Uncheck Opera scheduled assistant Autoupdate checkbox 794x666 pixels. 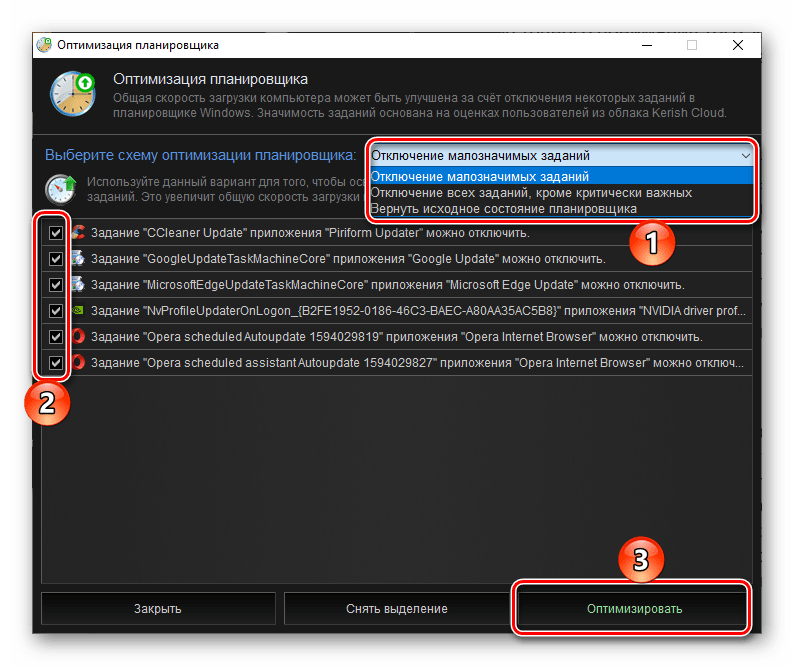[x=56, y=363]
